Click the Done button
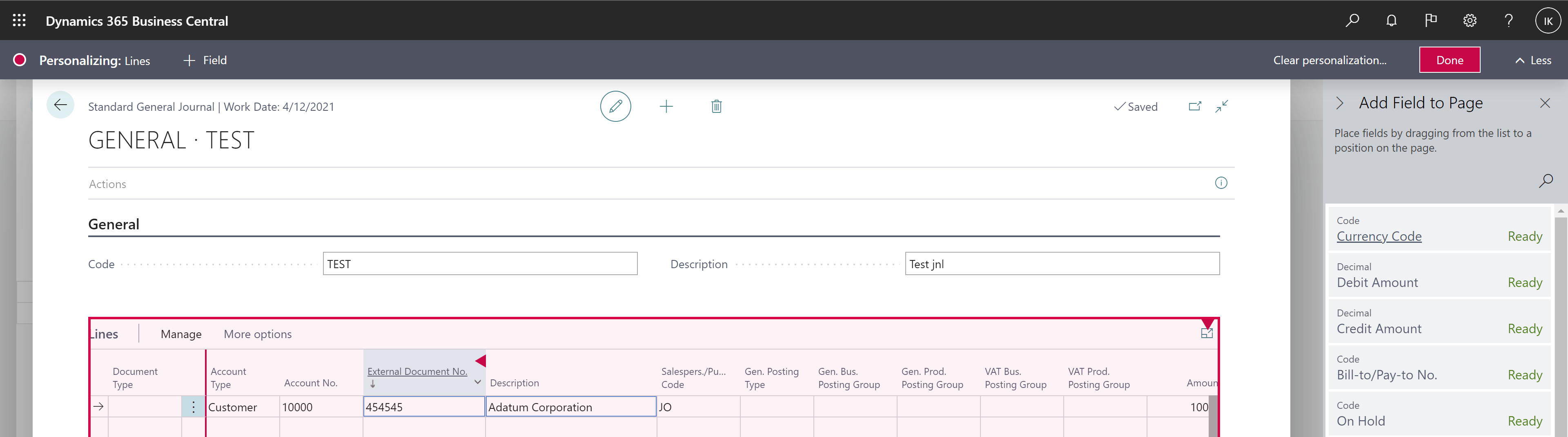This screenshot has width=1568, height=437. tap(1450, 60)
